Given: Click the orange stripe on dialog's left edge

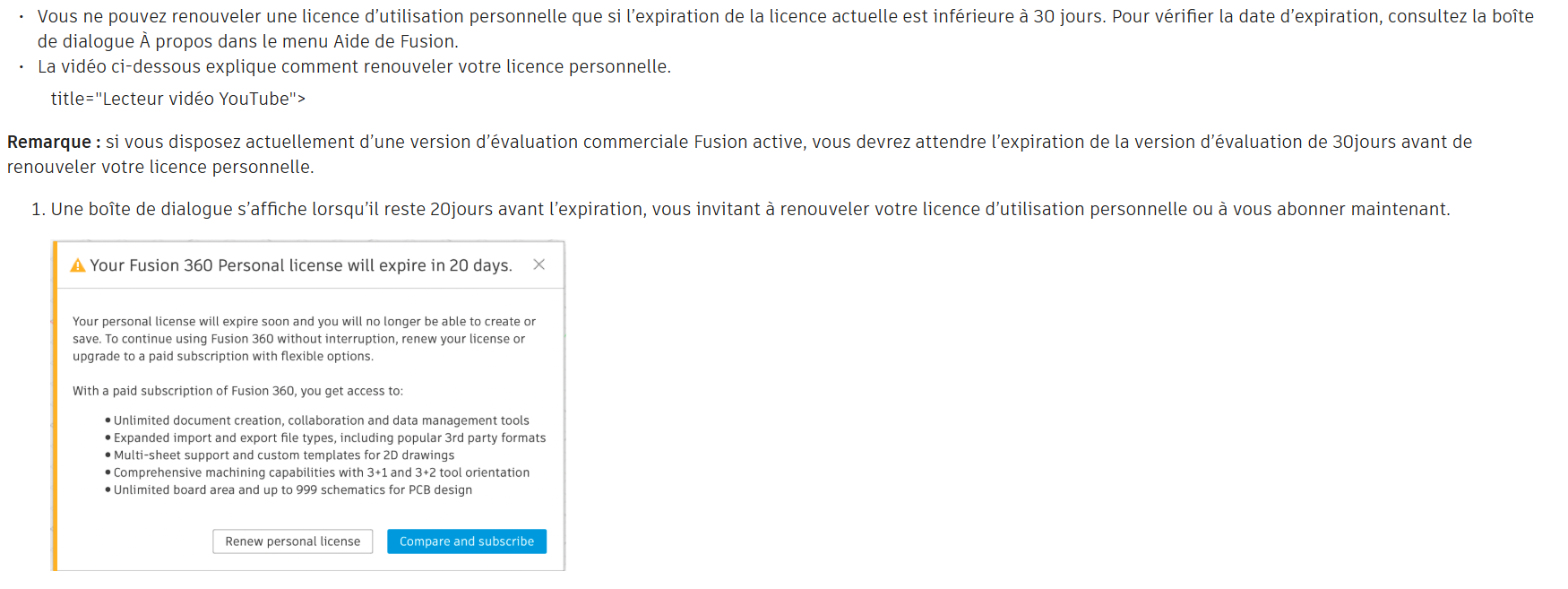Looking at the screenshot, I should (x=55, y=405).
